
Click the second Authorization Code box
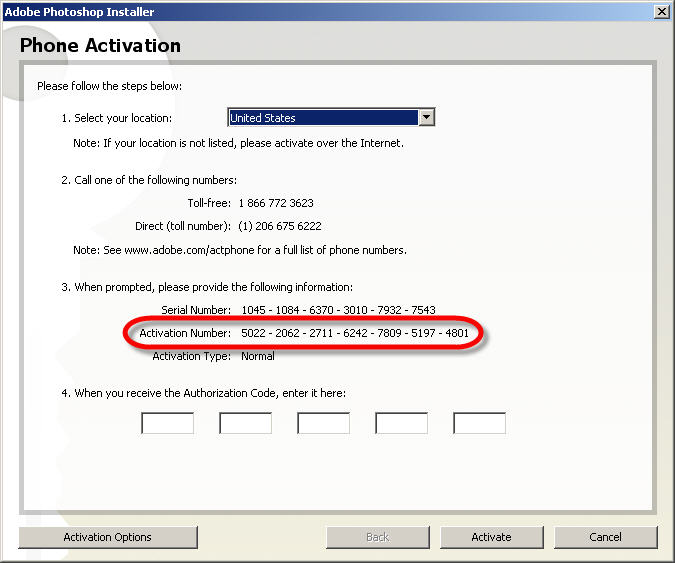(245, 423)
